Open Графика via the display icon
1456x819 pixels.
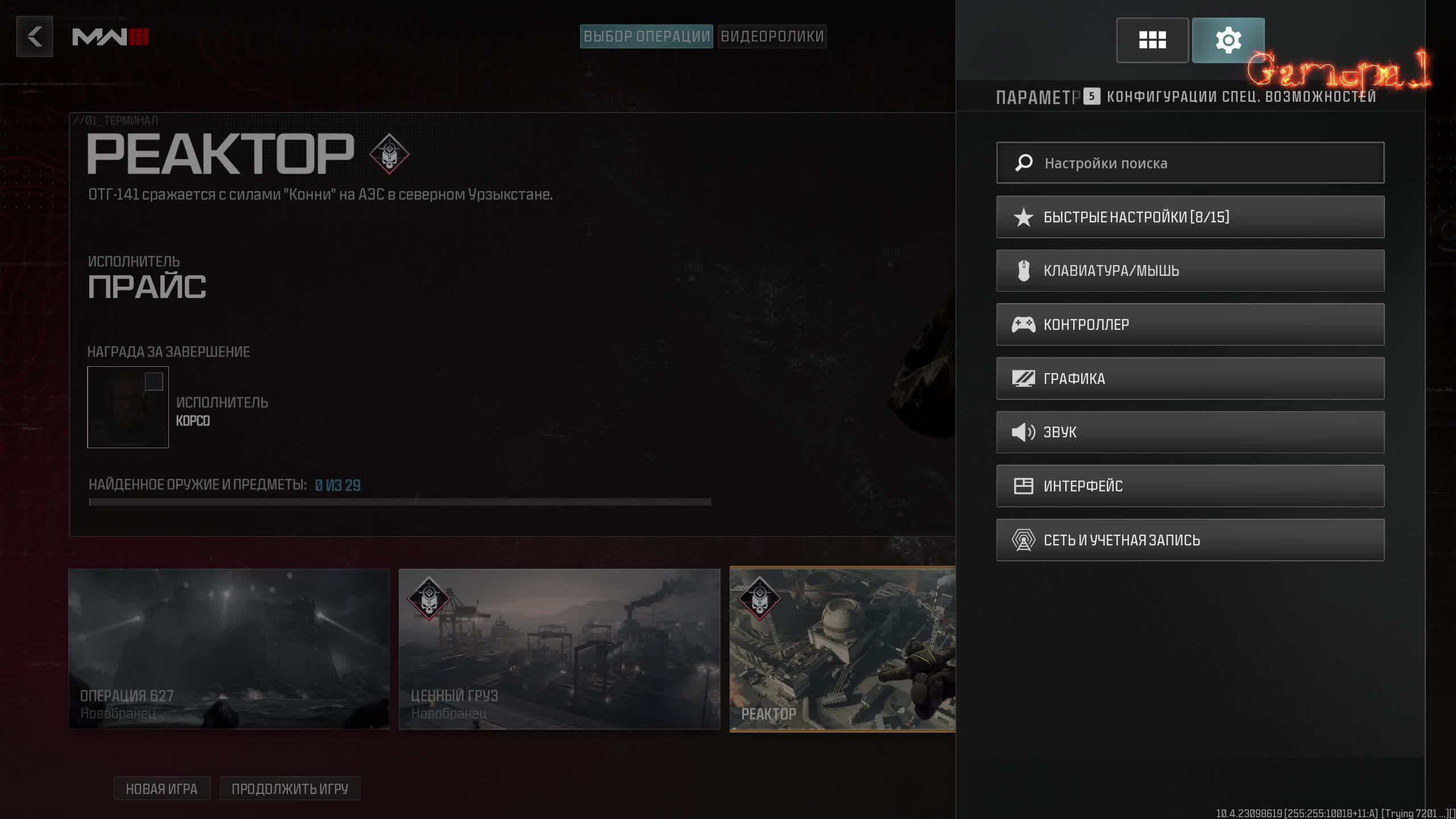click(x=1024, y=378)
